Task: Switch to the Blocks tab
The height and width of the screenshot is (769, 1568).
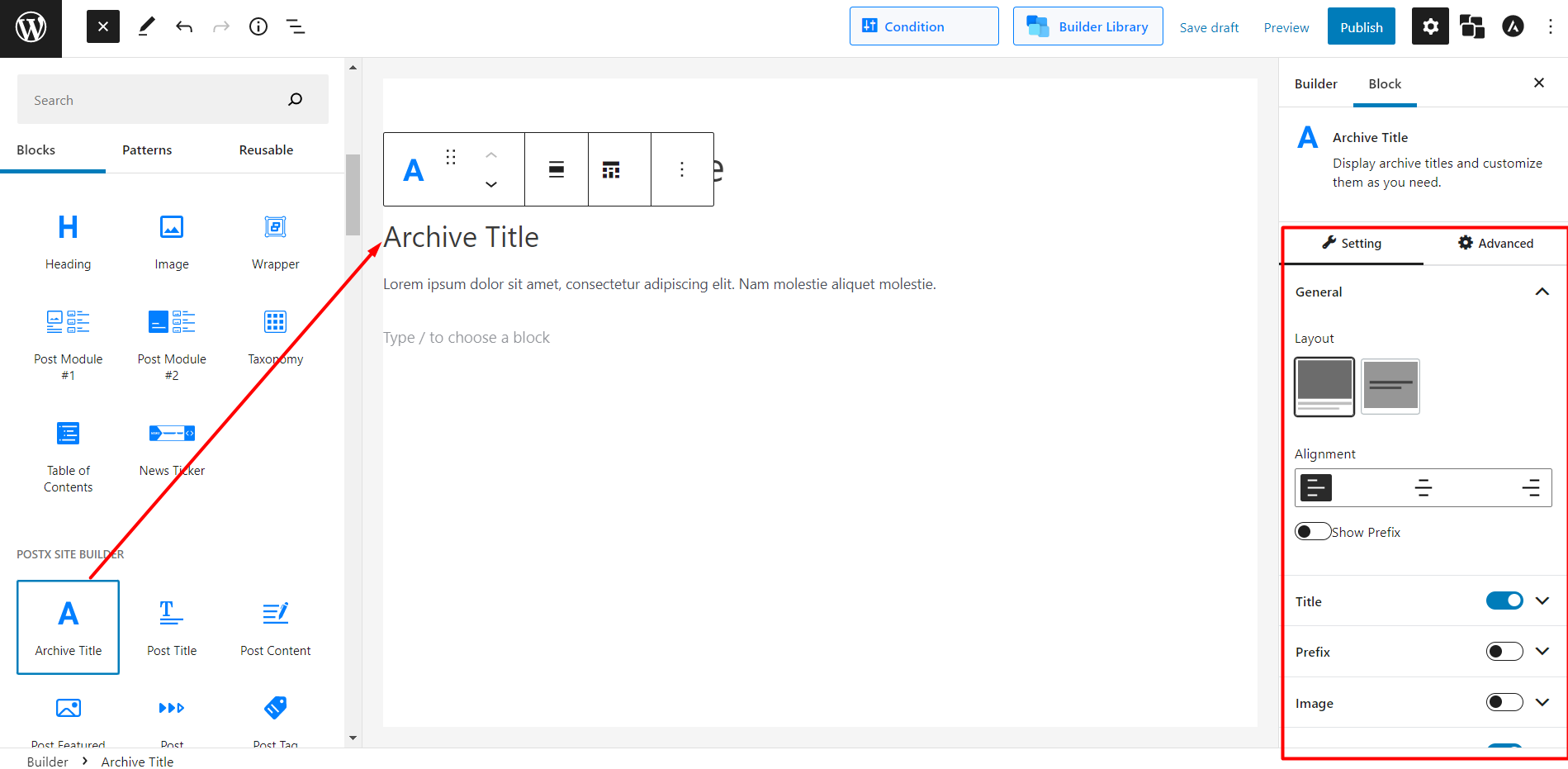Action: coord(36,150)
